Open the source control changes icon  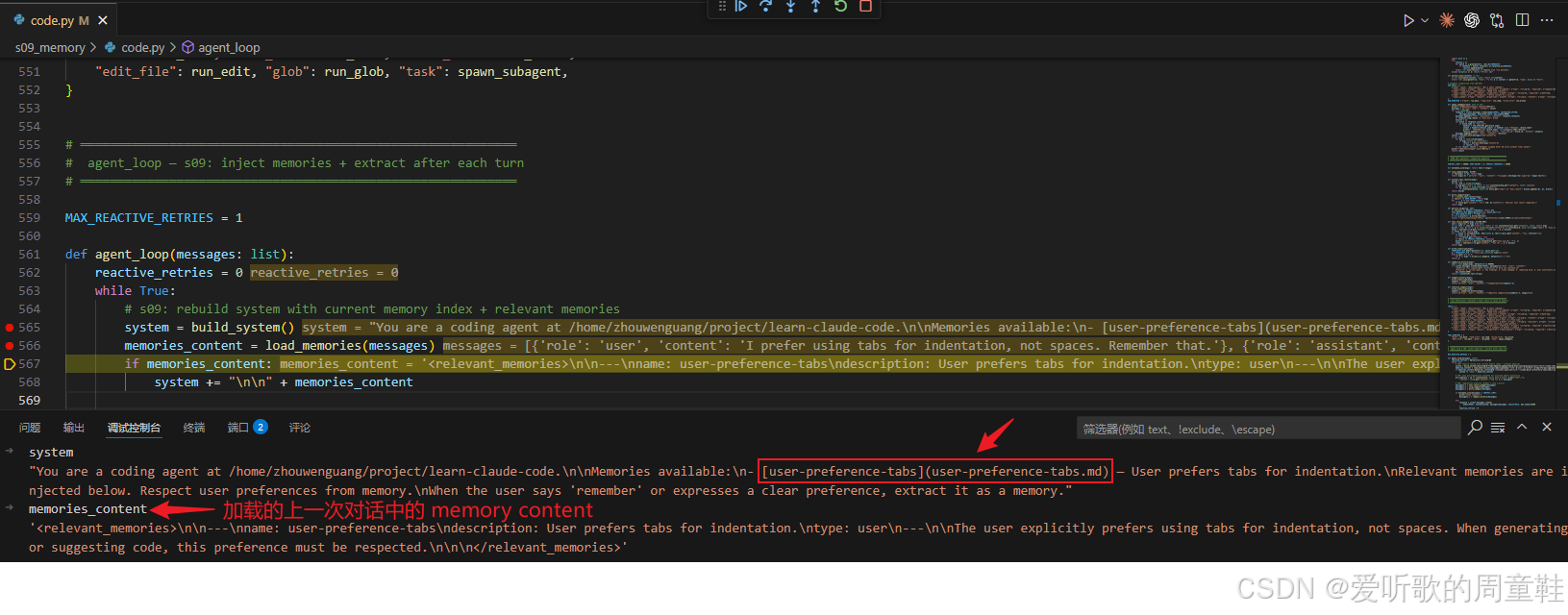click(1497, 20)
